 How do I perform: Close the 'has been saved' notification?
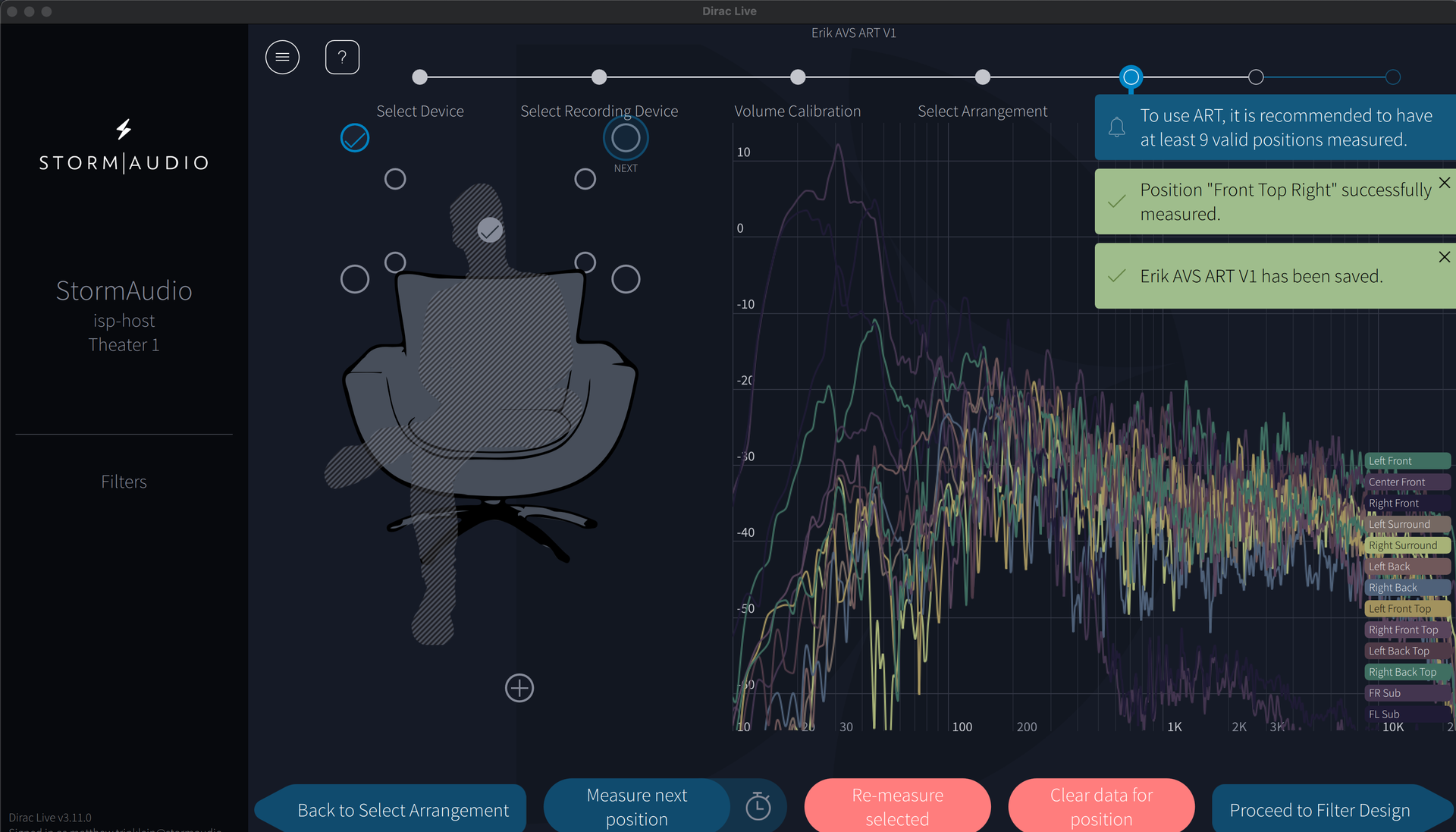(x=1444, y=257)
